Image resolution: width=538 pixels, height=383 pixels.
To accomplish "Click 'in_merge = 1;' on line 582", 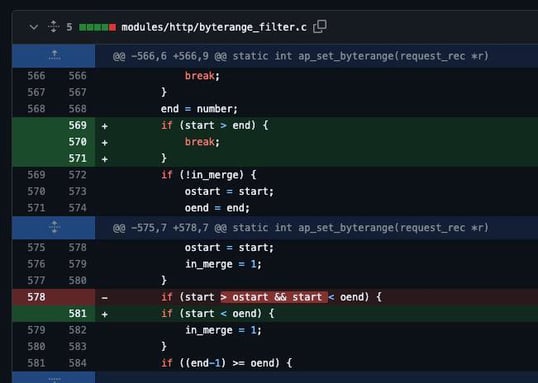I will (223, 330).
